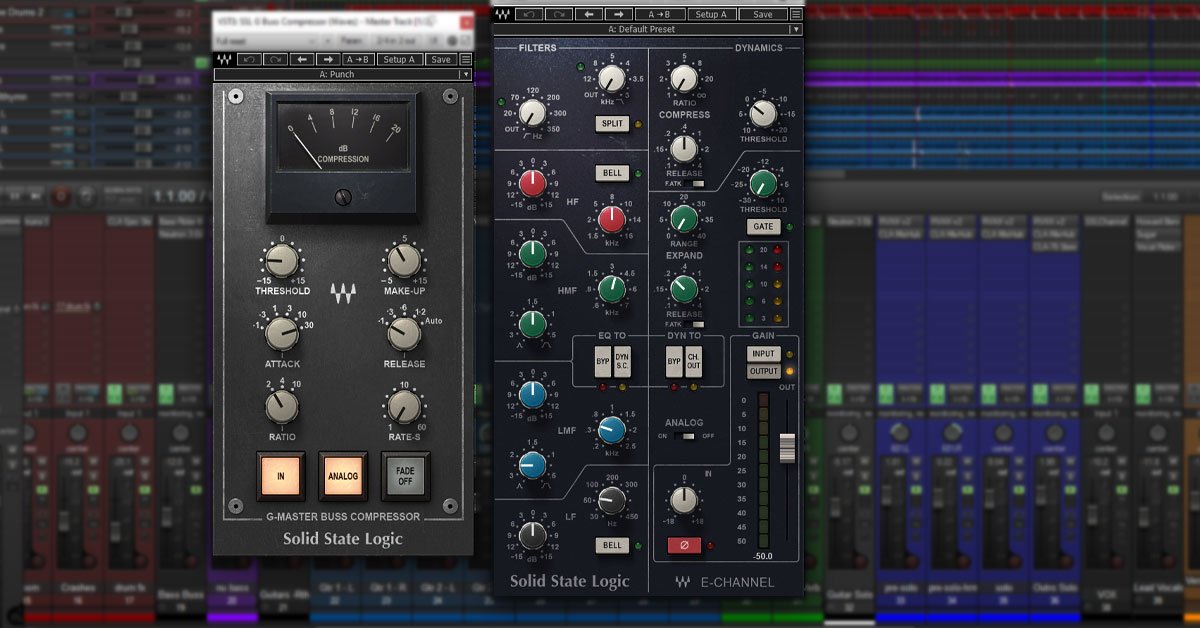The width and height of the screenshot is (1200, 628).
Task: Redo in the G-Master Buss Compressor toolbar
Action: pyautogui.click(x=275, y=59)
